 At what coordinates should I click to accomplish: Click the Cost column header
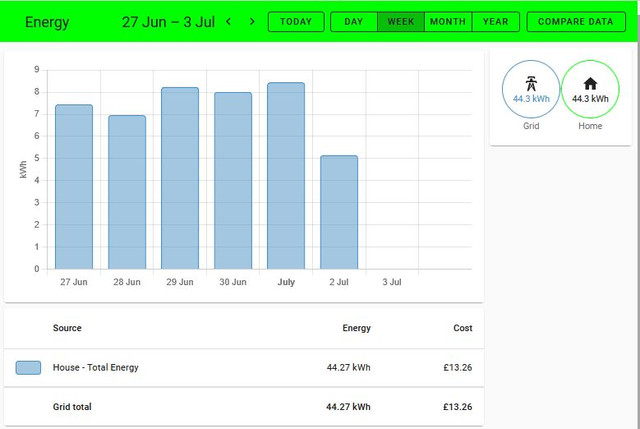click(x=463, y=328)
